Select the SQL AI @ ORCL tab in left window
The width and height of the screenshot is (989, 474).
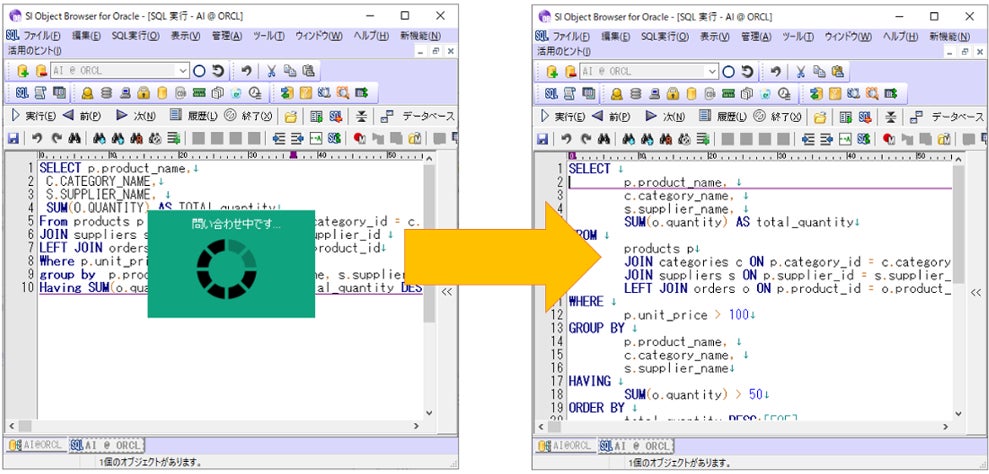point(106,446)
